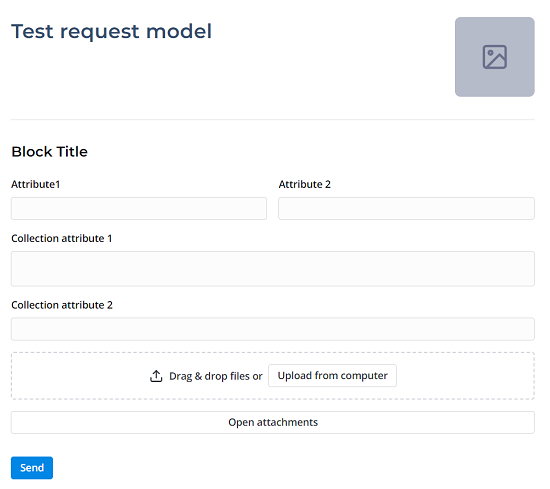This screenshot has height=489, width=550.
Task: Click the "Drag & drop files or" text
Action: click(216, 376)
